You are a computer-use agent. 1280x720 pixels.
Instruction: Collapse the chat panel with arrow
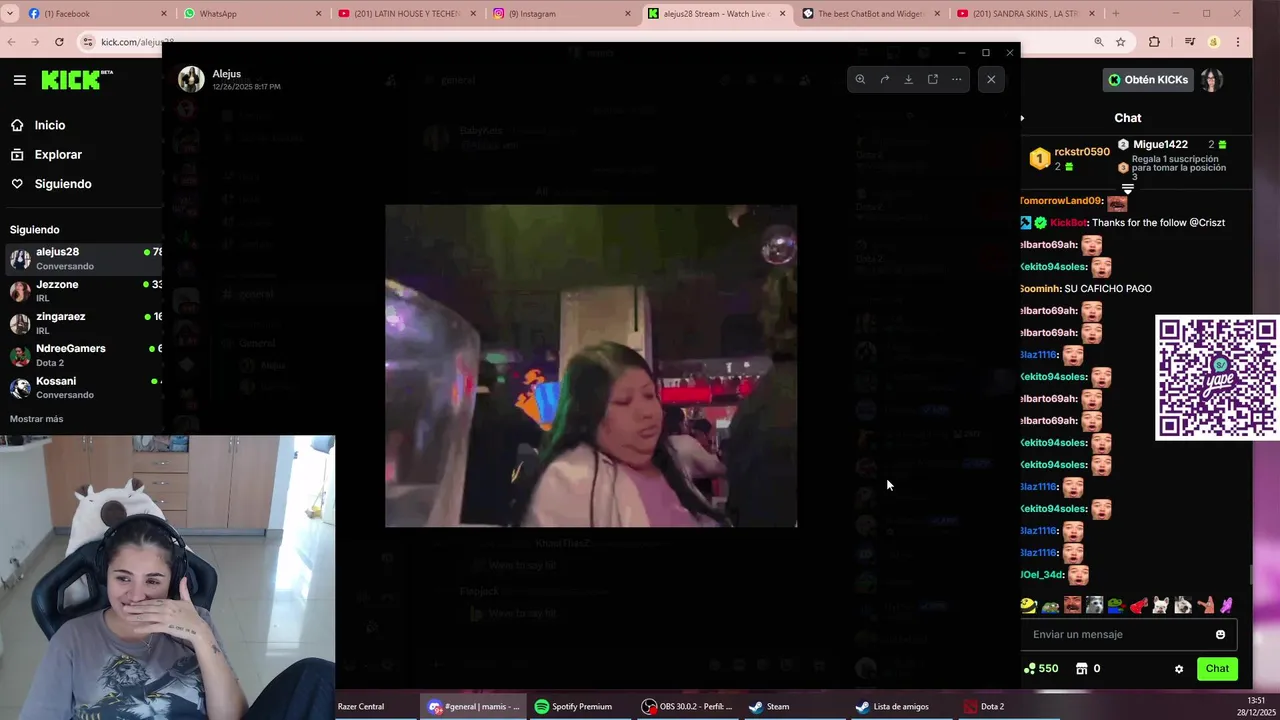pyautogui.click(x=1022, y=118)
